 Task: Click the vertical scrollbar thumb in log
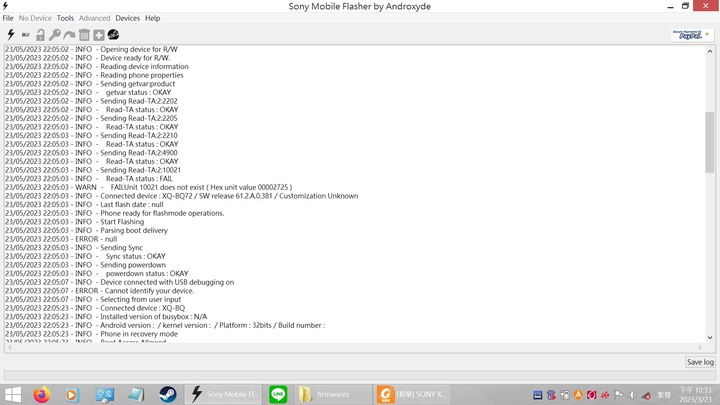point(710,142)
